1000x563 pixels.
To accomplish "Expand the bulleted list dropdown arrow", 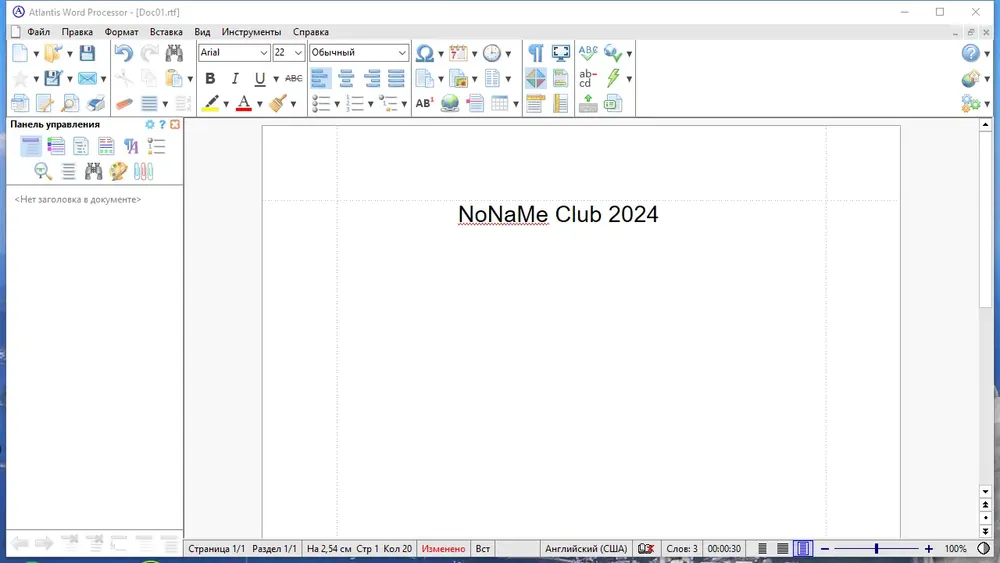I will click(337, 104).
